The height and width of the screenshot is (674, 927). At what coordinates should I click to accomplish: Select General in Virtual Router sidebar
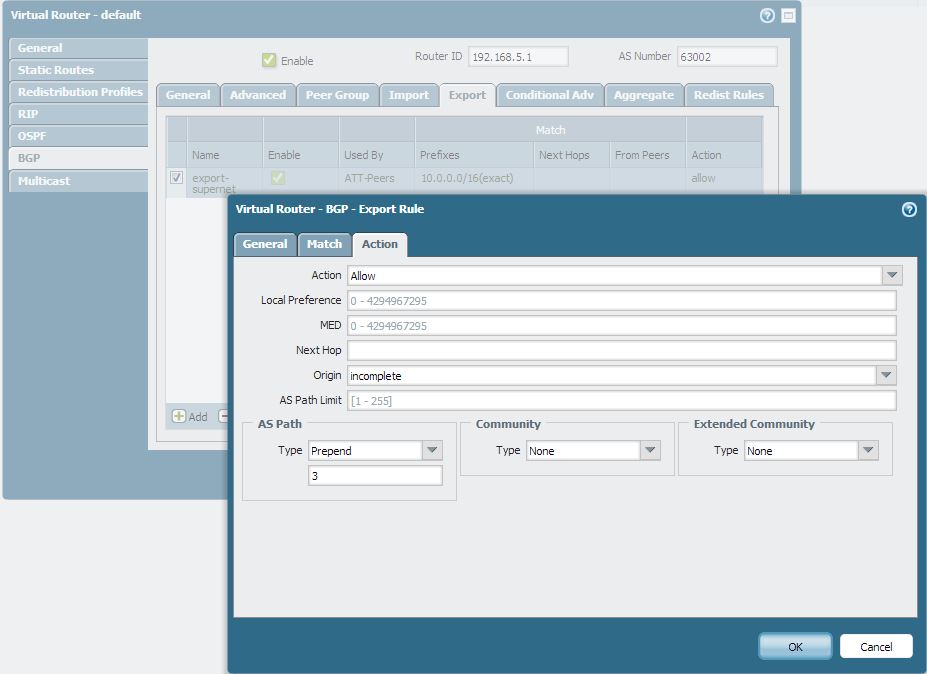(79, 48)
